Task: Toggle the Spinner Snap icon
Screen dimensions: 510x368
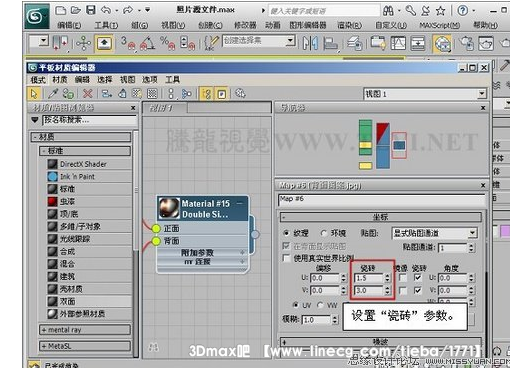Action: tap(187, 43)
